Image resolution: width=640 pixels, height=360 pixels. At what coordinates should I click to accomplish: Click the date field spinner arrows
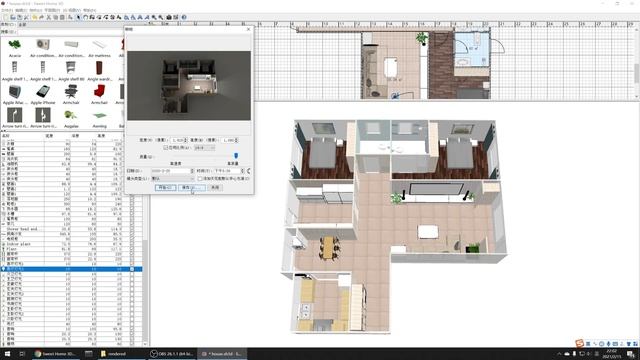coord(192,171)
